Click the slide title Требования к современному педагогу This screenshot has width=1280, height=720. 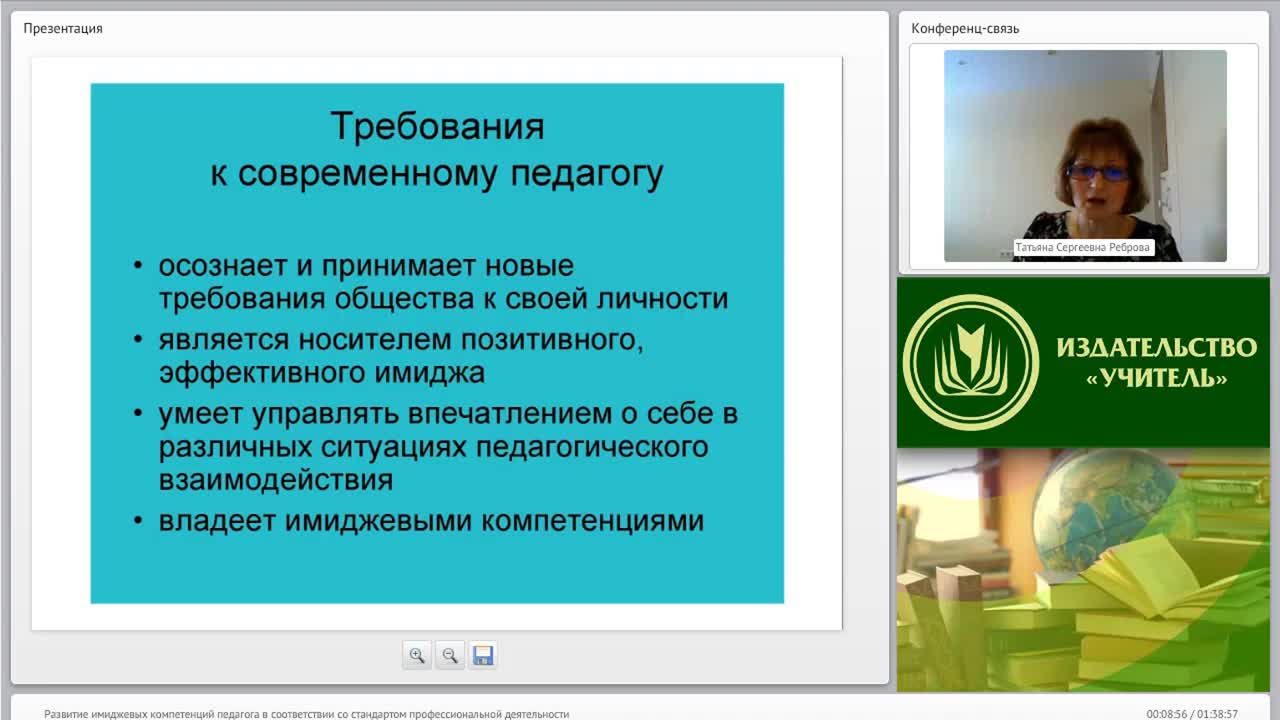point(437,150)
